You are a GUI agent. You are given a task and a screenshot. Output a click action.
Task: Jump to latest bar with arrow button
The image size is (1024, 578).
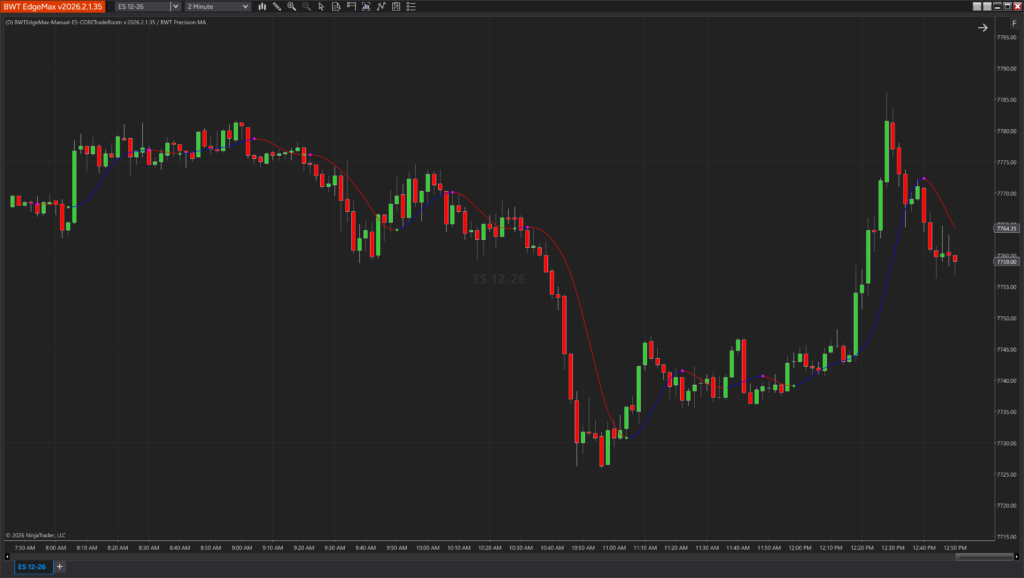click(982, 27)
